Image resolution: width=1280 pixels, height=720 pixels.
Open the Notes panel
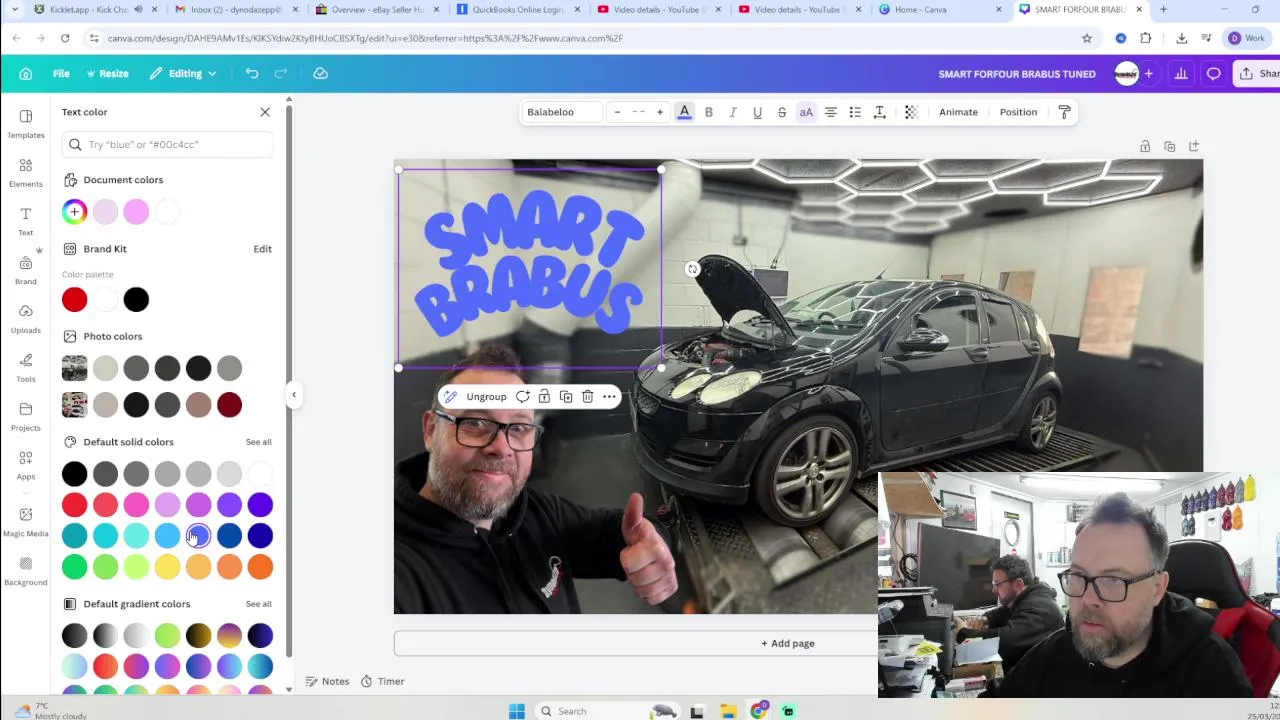click(327, 681)
